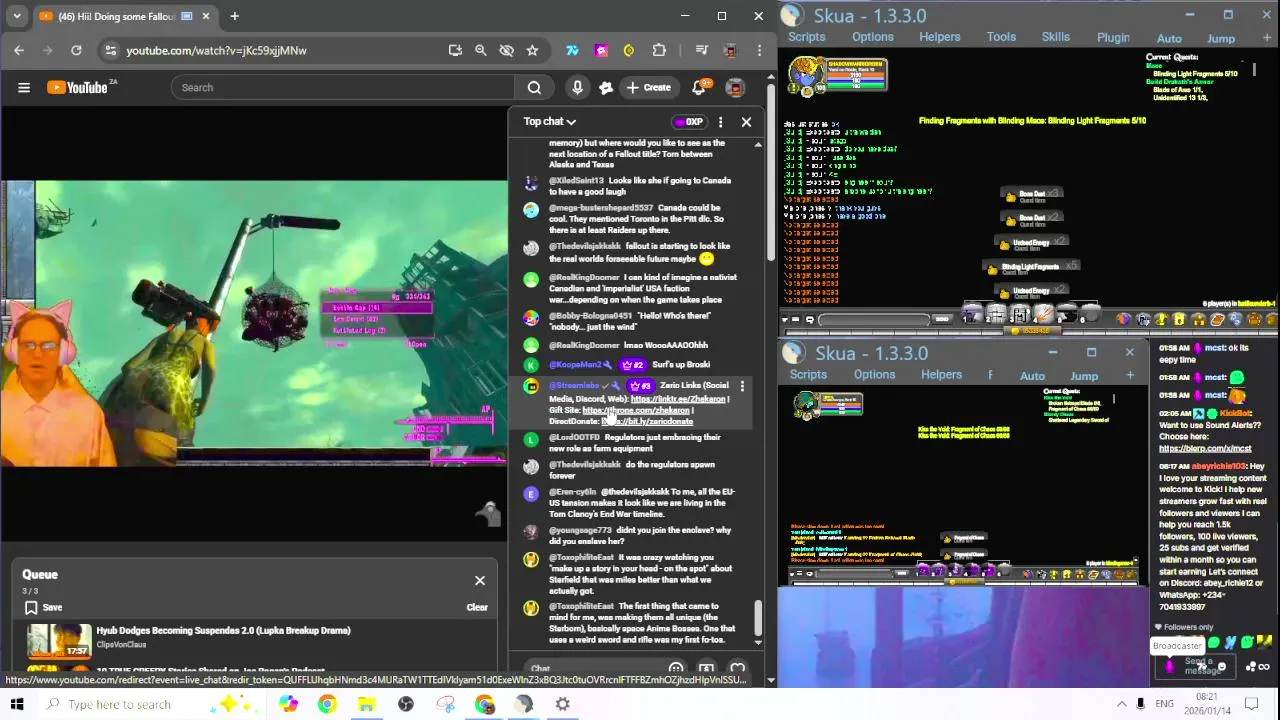Open Skills menu in top Skua window
The image size is (1280, 720).
(1056, 37)
